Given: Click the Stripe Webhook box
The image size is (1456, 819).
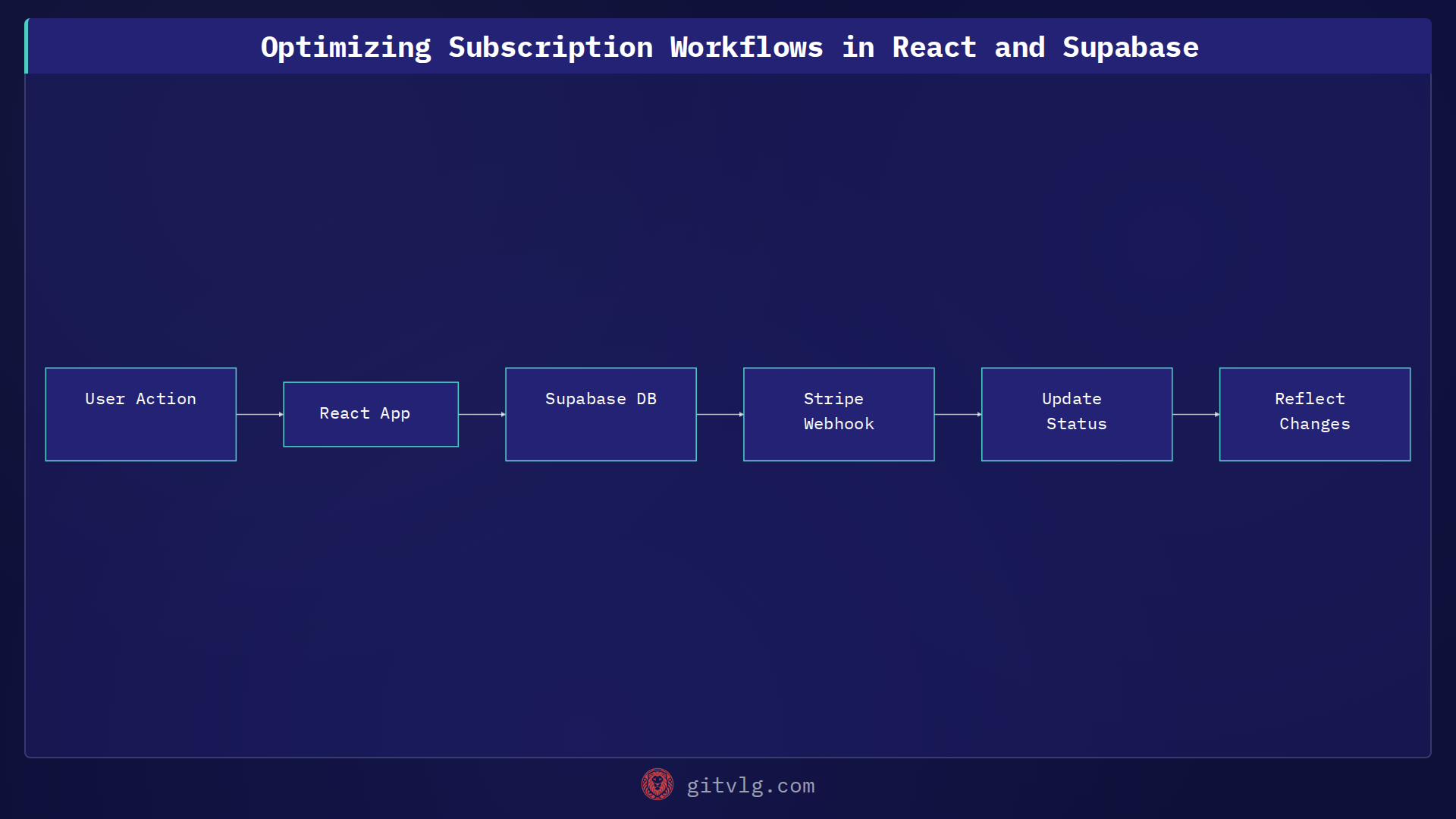Looking at the screenshot, I should pyautogui.click(x=839, y=414).
